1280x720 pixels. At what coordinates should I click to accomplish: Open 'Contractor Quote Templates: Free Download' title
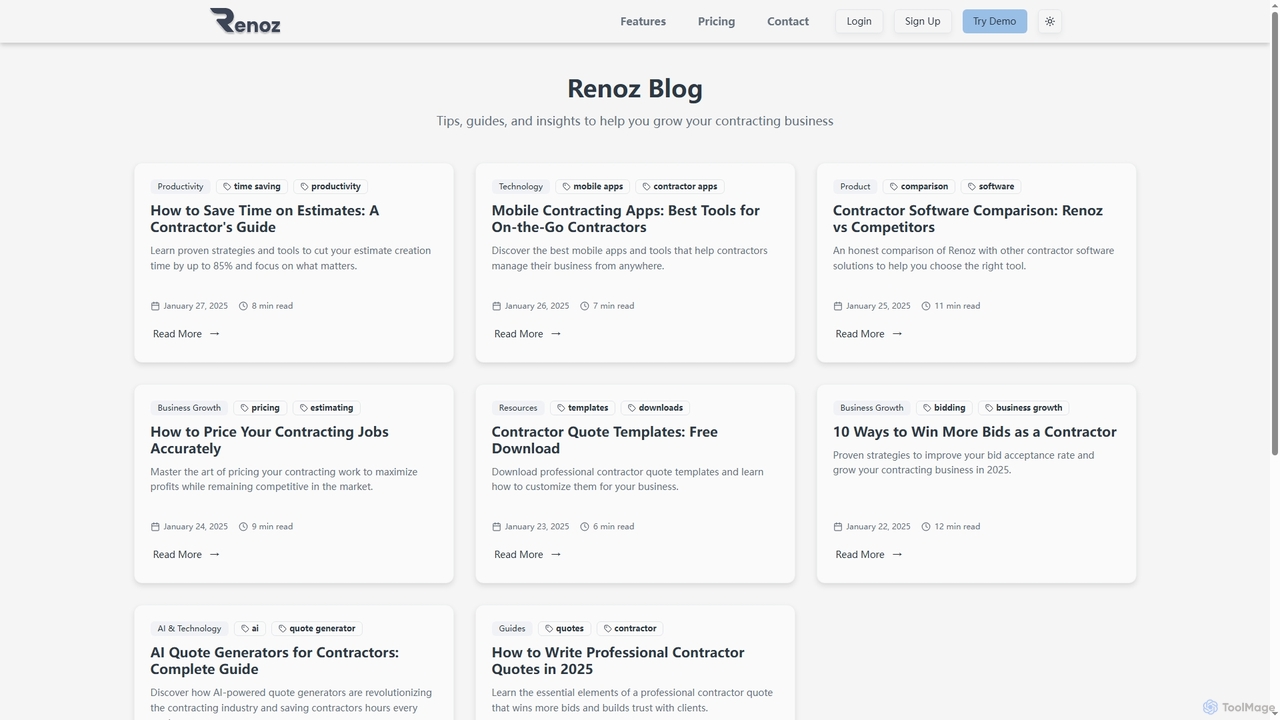(605, 440)
